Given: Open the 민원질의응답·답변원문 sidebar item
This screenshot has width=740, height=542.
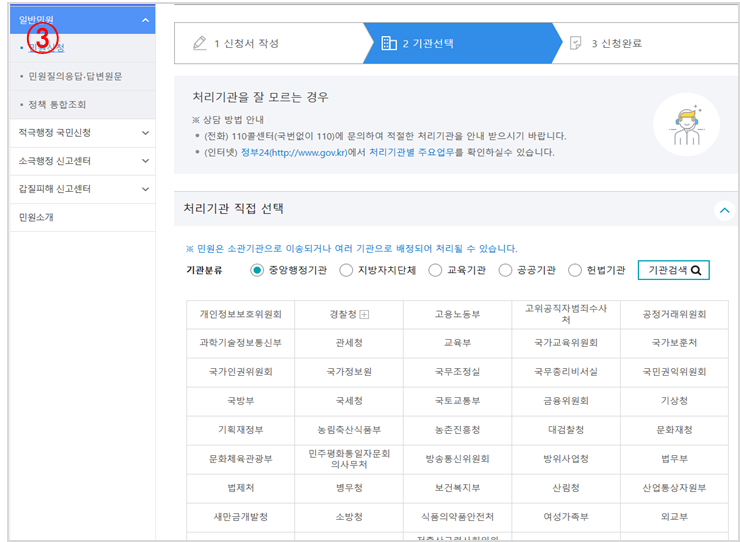Looking at the screenshot, I should click(x=75, y=76).
